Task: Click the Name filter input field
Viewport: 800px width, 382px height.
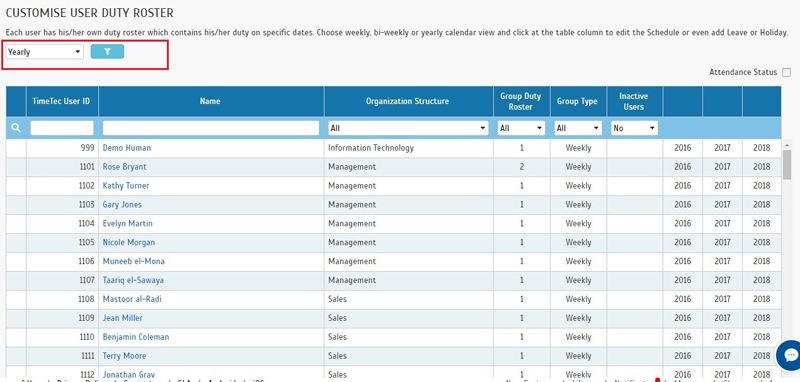Action: tap(211, 128)
